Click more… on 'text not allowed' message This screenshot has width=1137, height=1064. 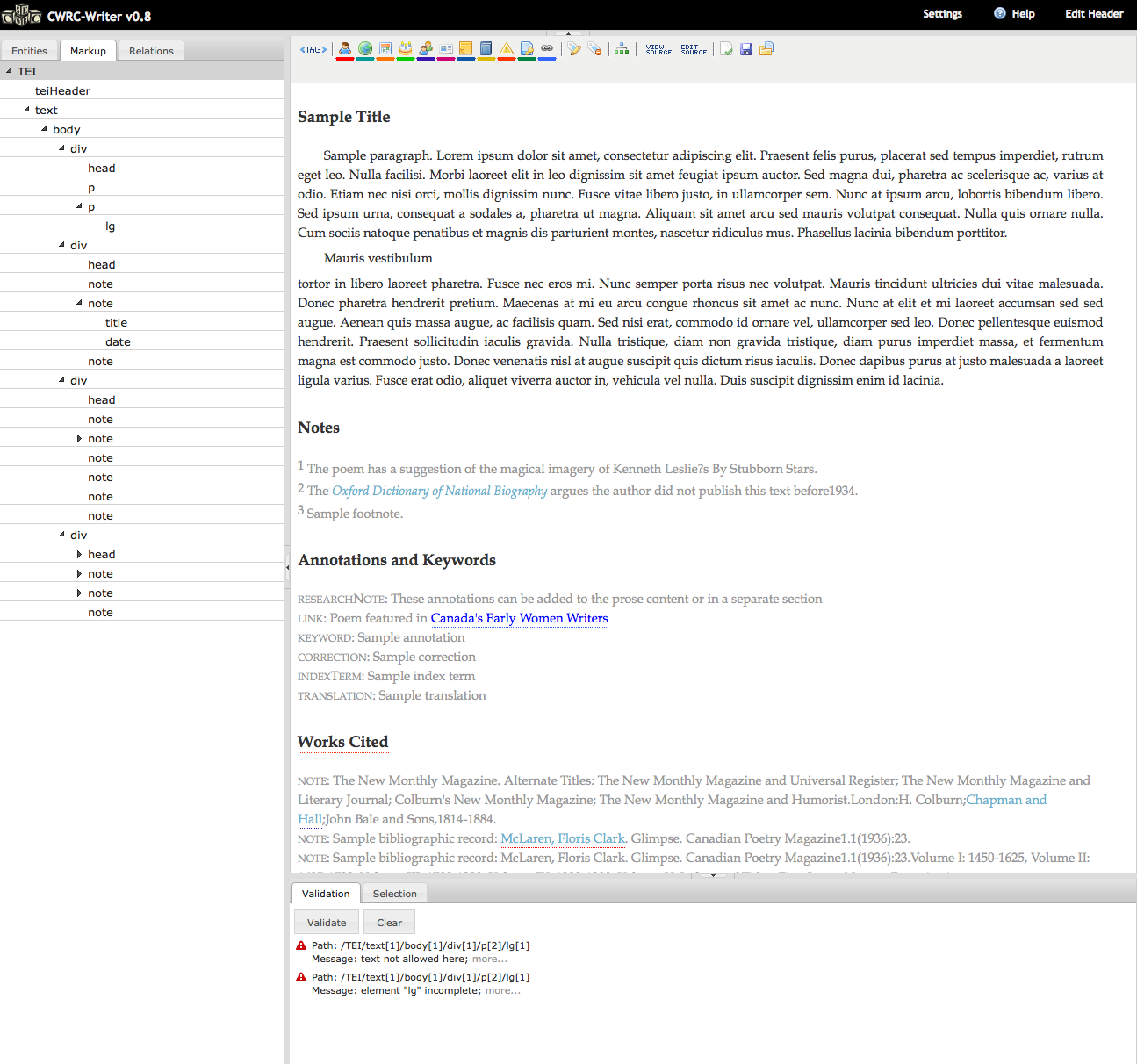point(489,959)
